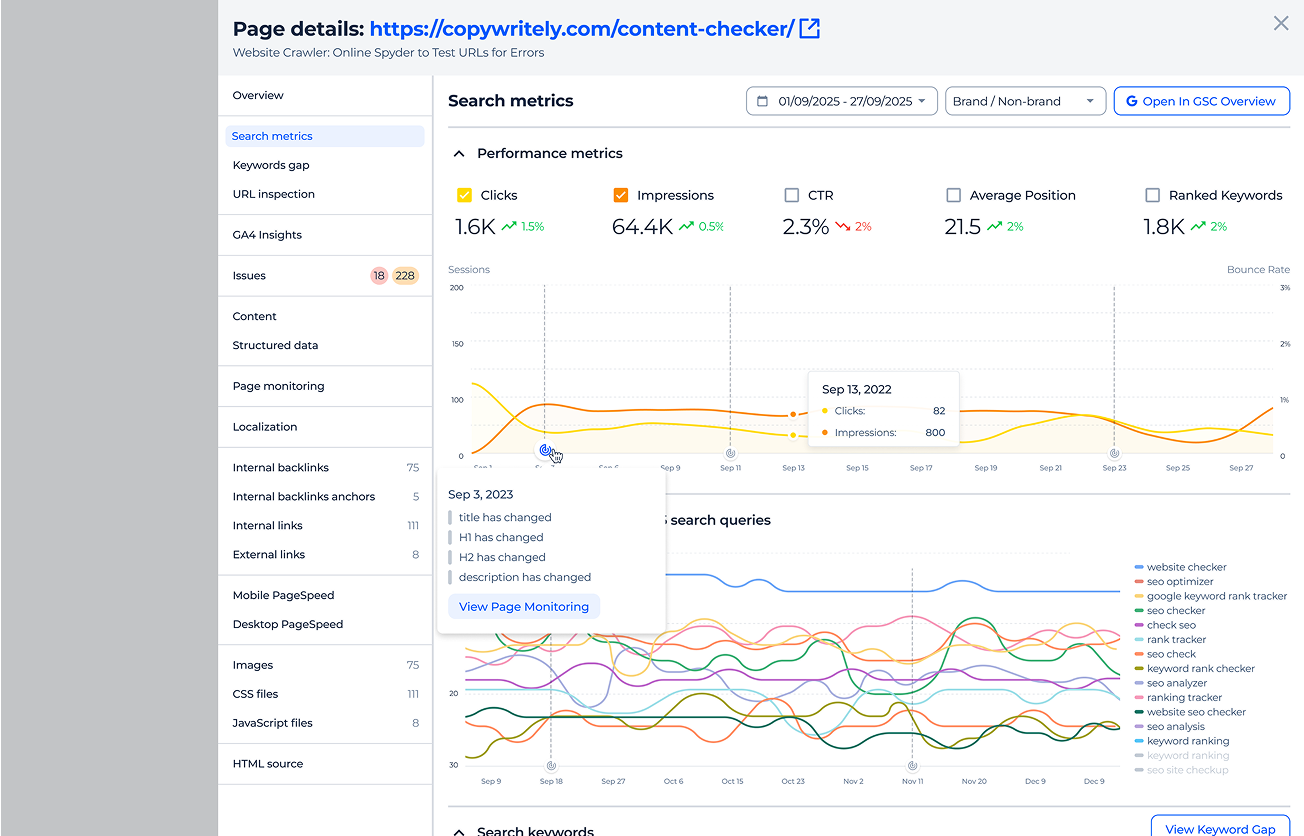Click the calendar icon in date range picker

[x=762, y=101]
